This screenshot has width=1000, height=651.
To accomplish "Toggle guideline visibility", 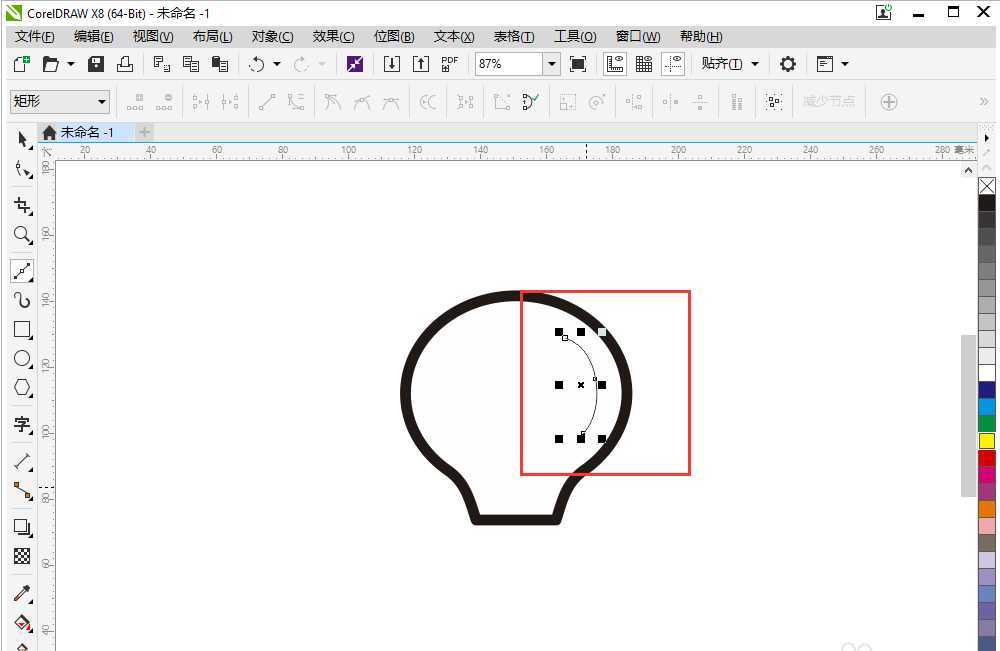I will tap(673, 63).
